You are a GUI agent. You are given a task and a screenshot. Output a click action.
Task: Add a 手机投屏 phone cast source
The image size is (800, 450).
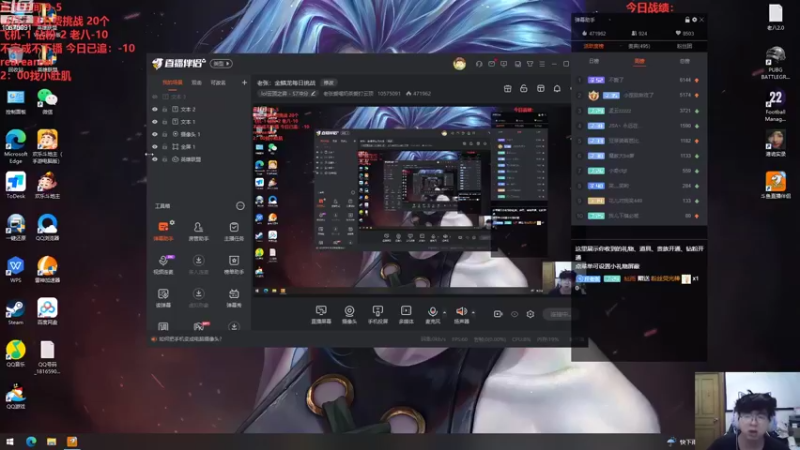pyautogui.click(x=378, y=314)
